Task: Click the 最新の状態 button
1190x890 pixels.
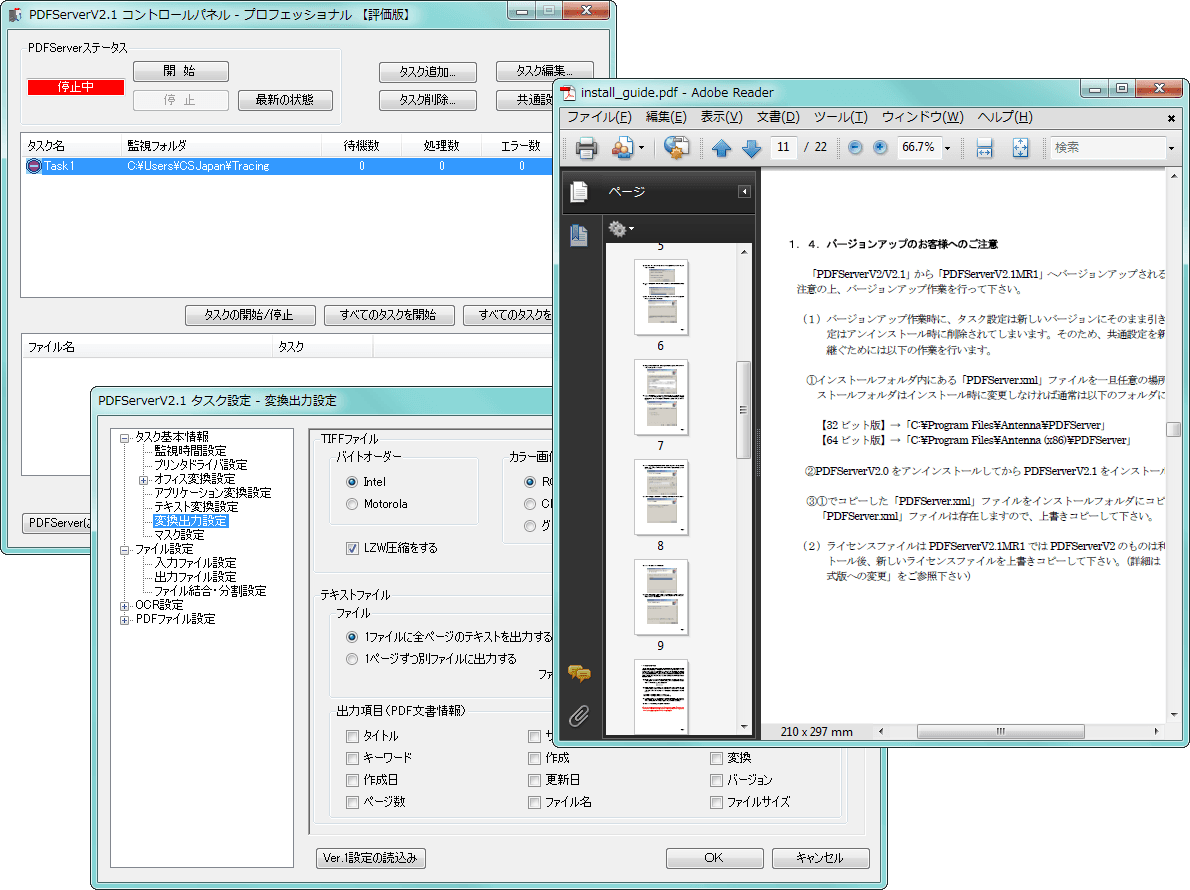Action: [x=285, y=100]
